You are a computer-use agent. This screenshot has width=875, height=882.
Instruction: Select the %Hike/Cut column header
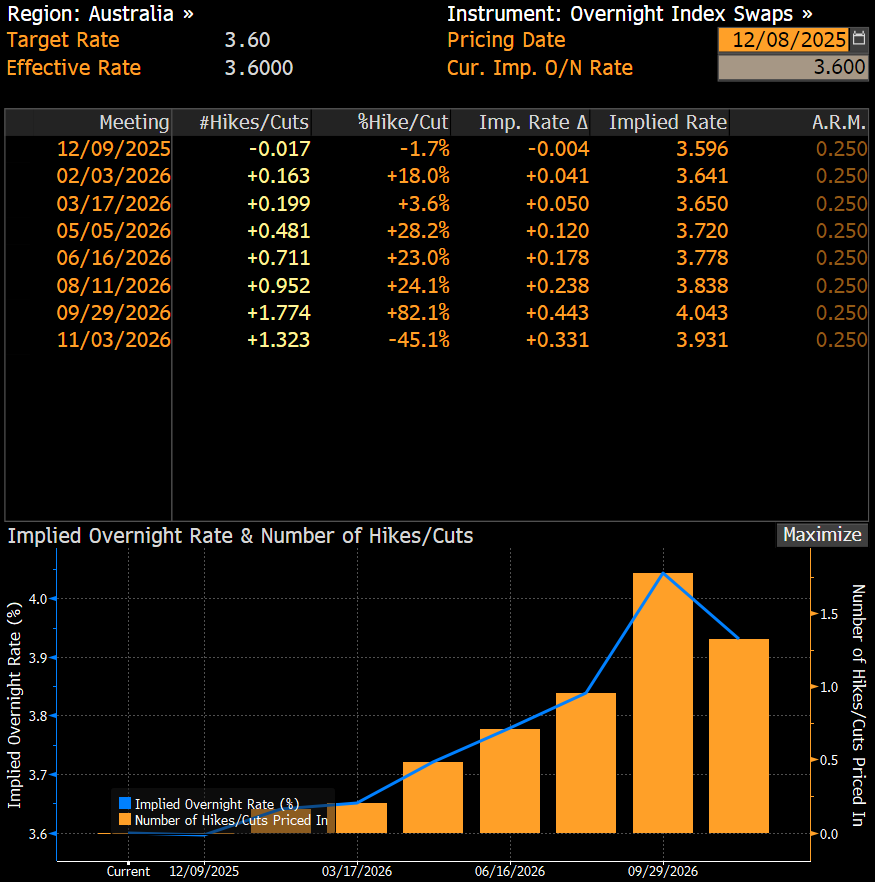click(x=403, y=122)
